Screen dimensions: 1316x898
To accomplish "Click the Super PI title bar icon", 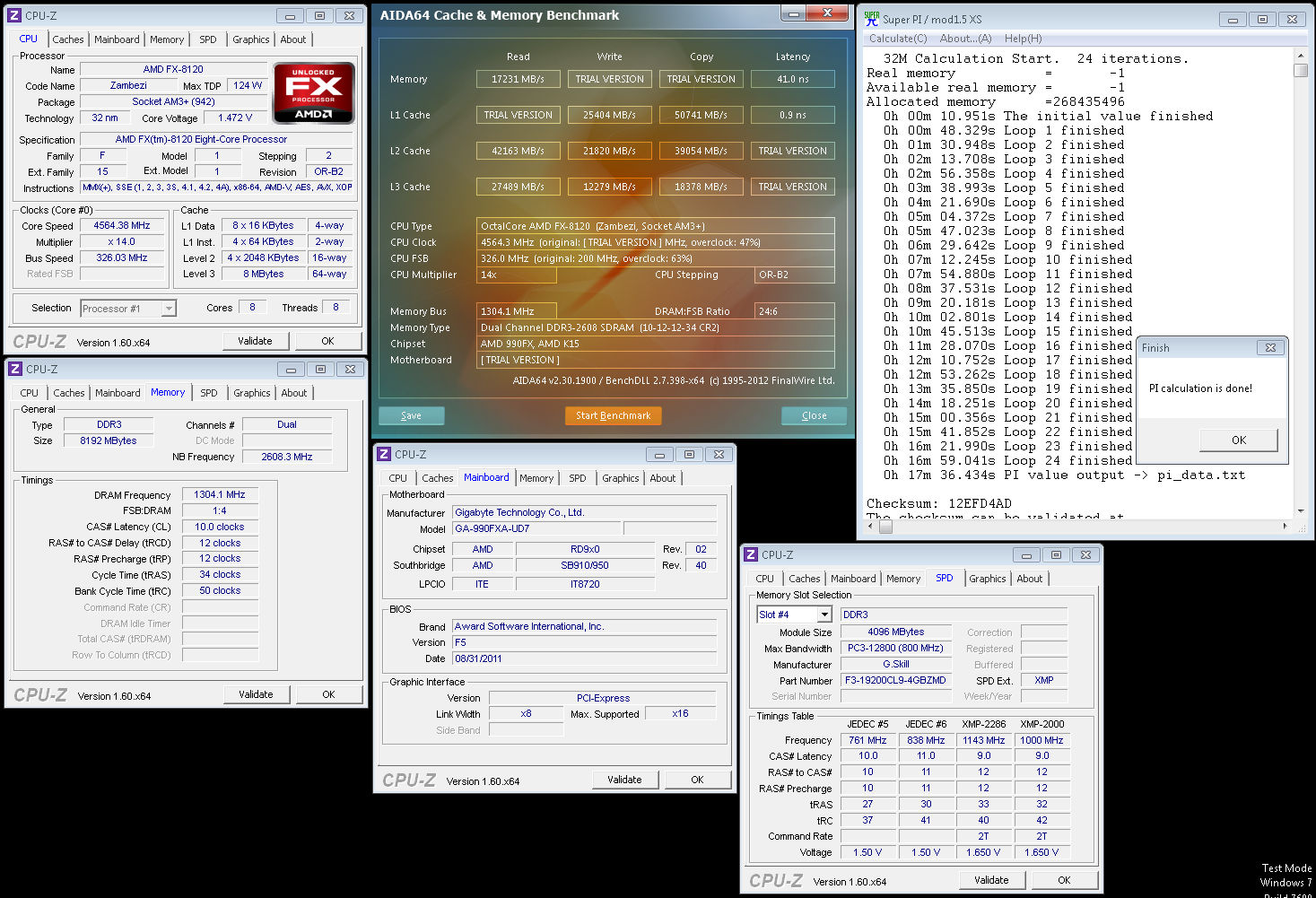I will pyautogui.click(x=872, y=18).
